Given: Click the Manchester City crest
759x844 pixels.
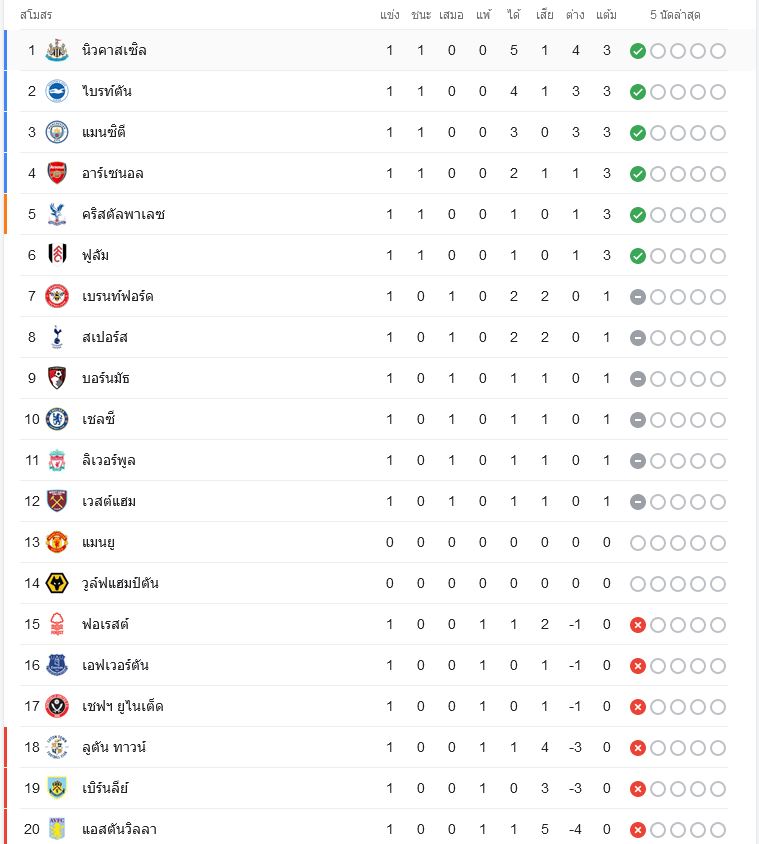Looking at the screenshot, I should click(x=57, y=132).
